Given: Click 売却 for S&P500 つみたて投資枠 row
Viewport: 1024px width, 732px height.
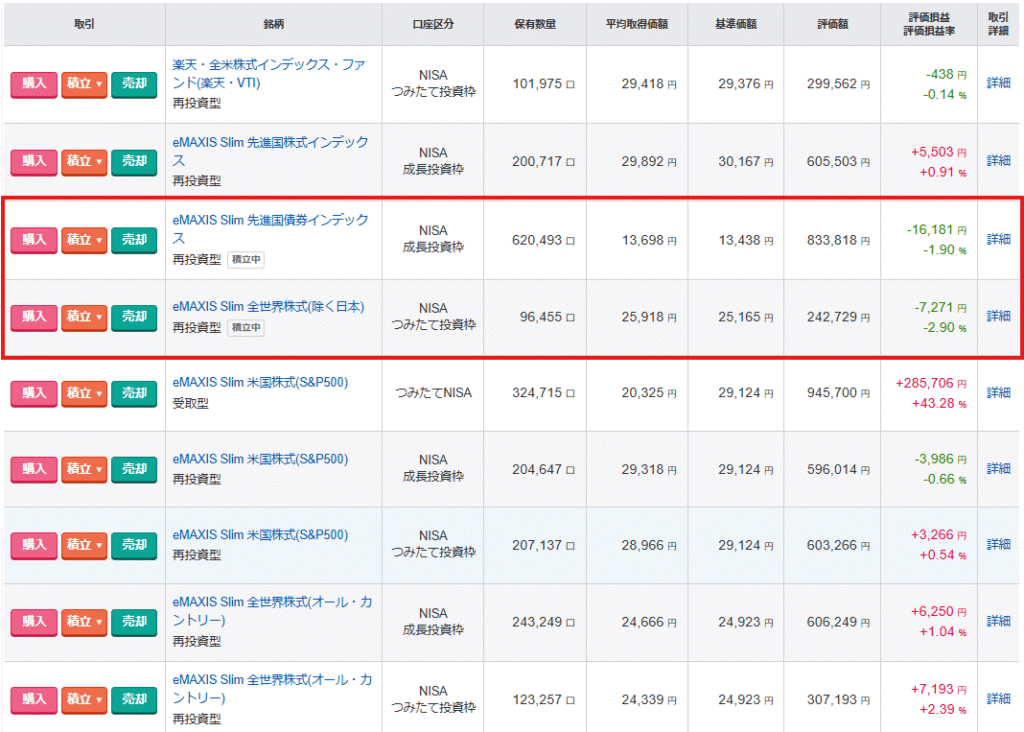Looking at the screenshot, I should click(134, 545).
